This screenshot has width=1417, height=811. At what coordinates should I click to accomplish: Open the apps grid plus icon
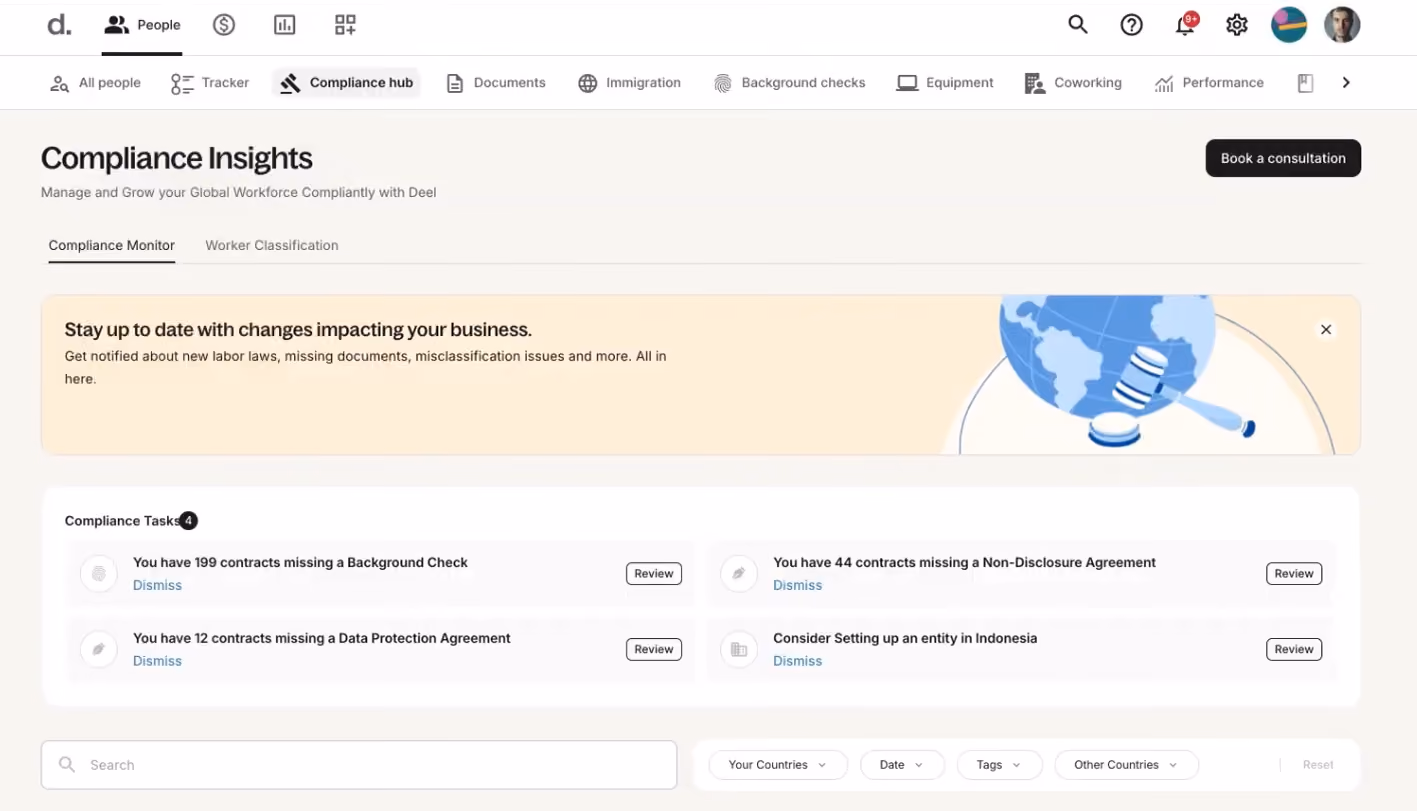[345, 25]
